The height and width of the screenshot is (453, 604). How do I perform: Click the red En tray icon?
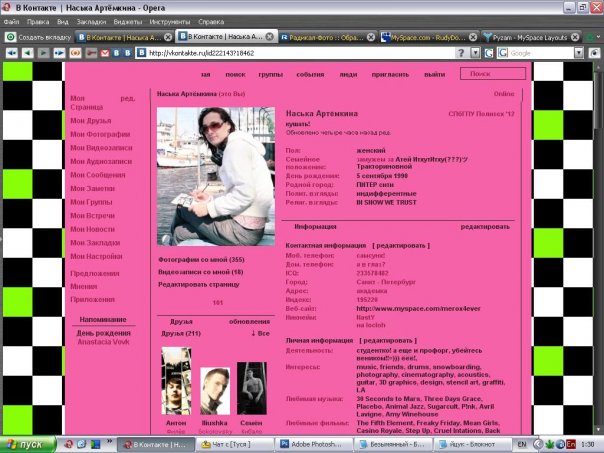click(x=571, y=444)
